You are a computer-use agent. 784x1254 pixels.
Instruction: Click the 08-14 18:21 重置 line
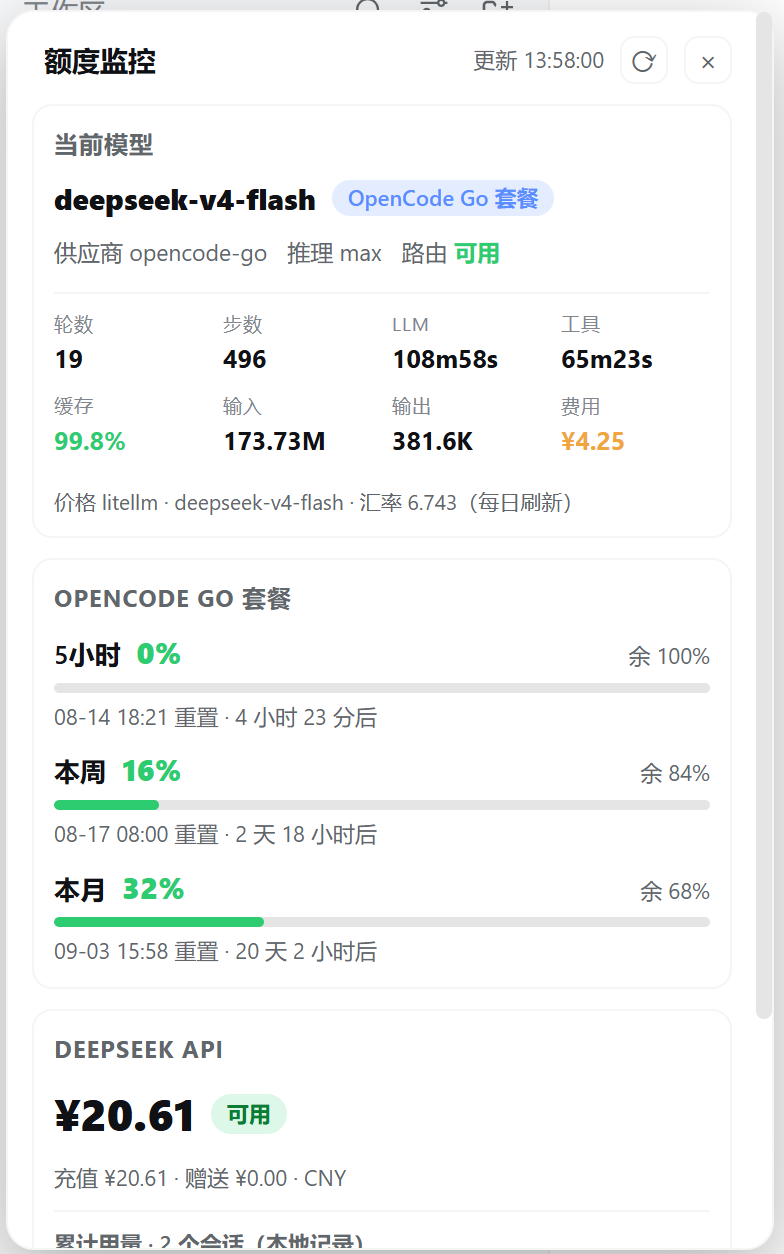(216, 718)
